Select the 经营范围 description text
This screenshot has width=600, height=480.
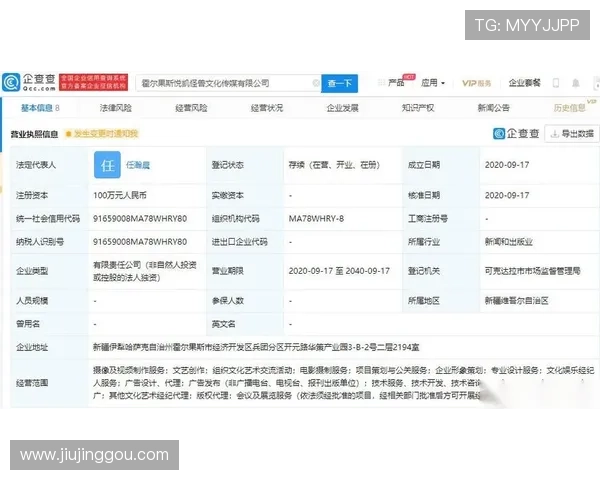tap(343, 383)
